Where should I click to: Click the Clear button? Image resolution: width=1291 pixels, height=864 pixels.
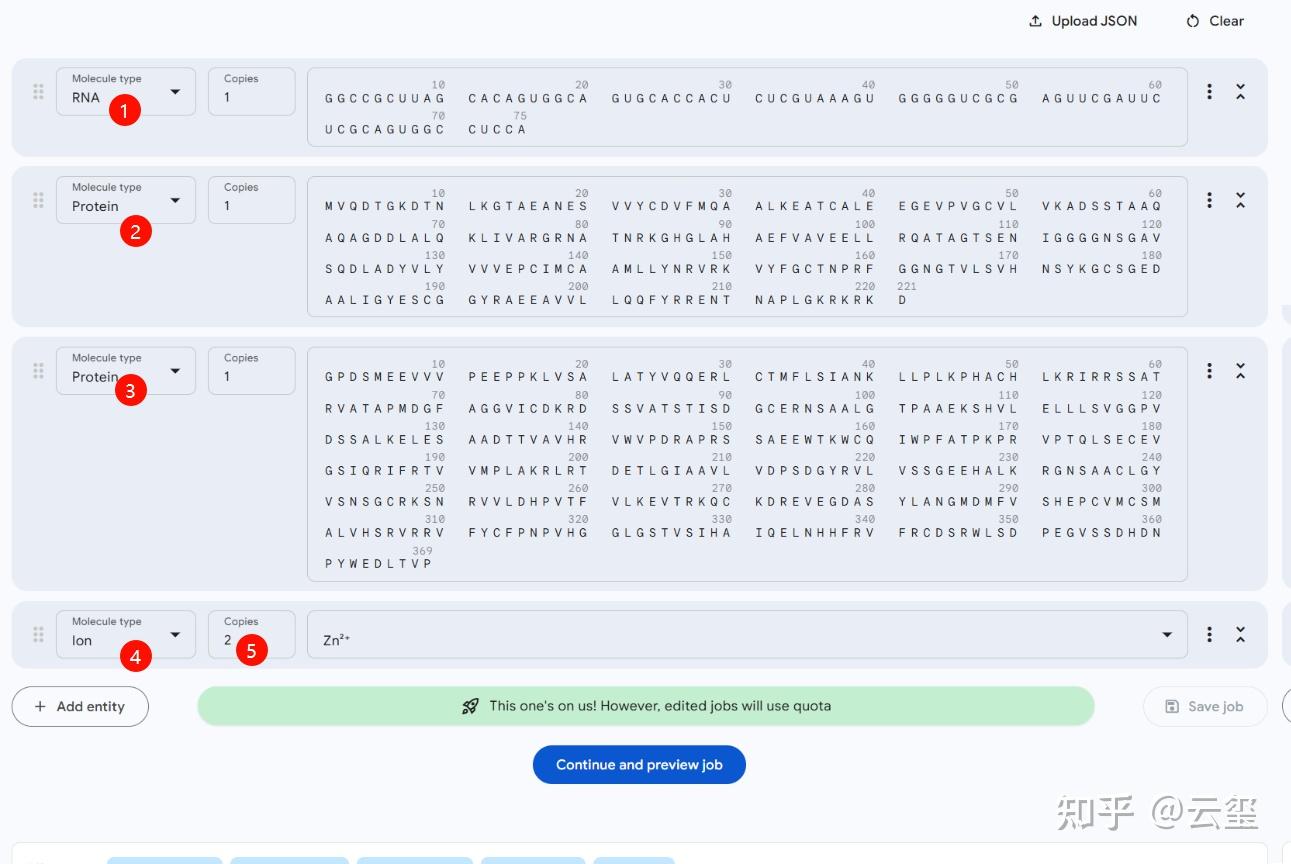click(1215, 21)
